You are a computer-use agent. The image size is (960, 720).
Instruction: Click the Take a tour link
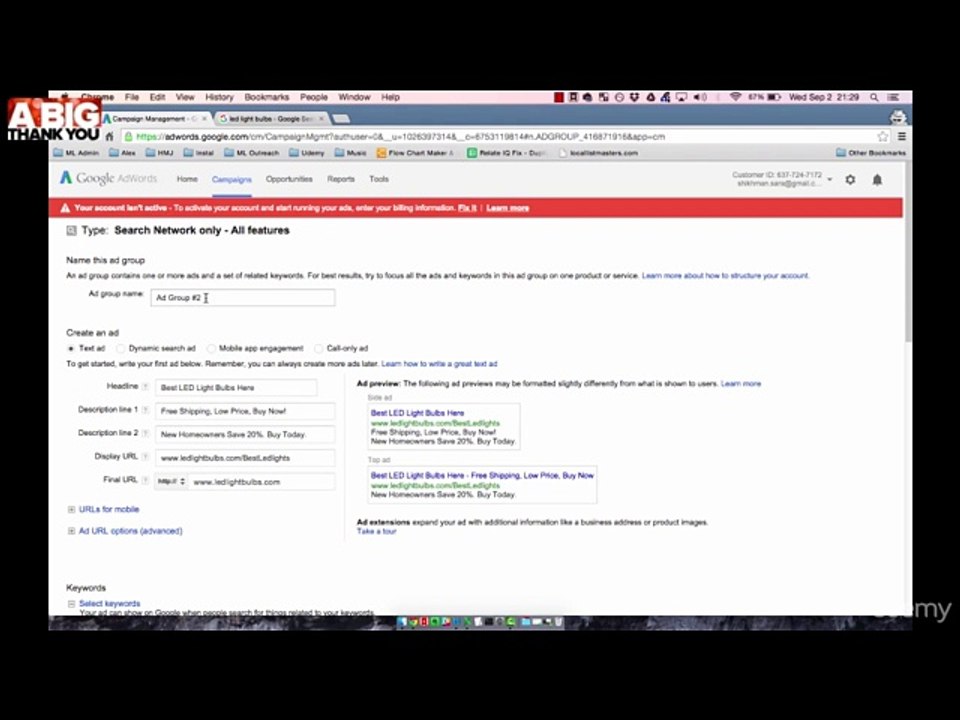[377, 531]
